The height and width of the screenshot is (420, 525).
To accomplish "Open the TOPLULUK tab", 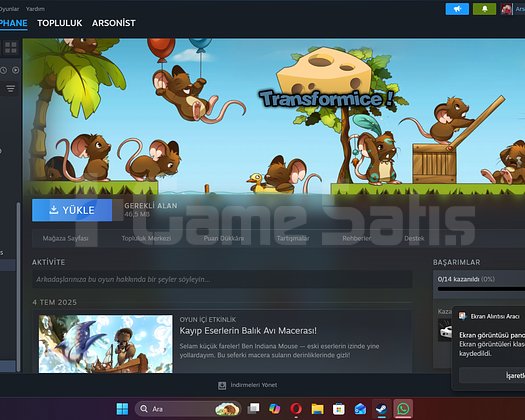I will [60, 23].
